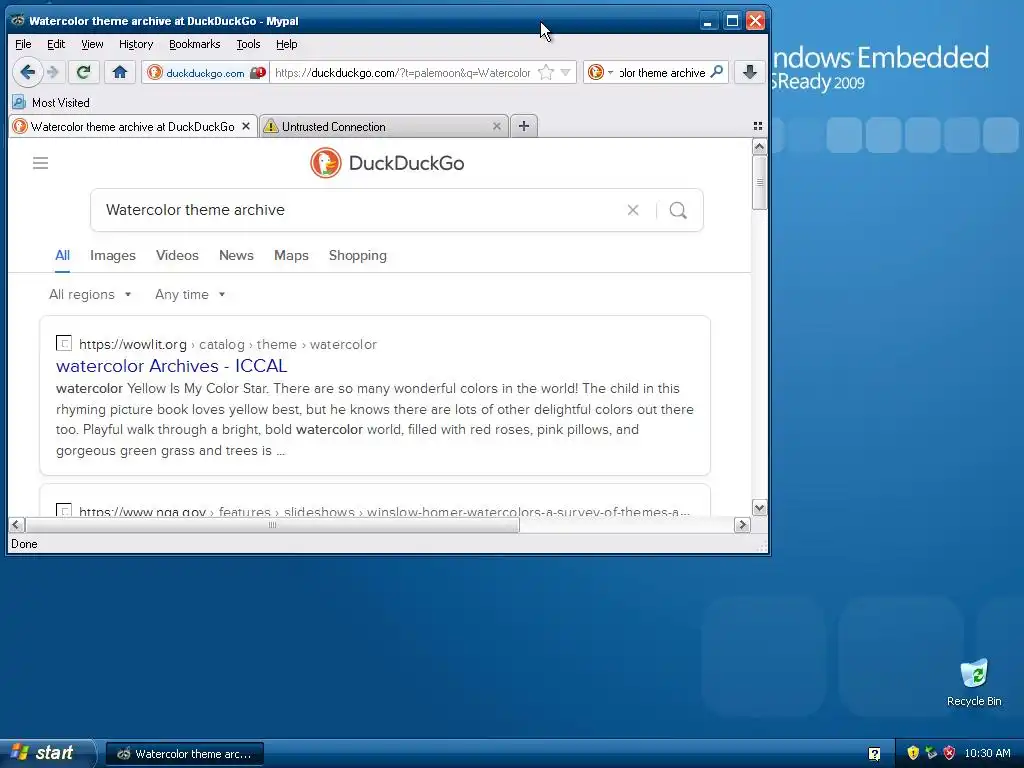Open the downloads panel arrow button
This screenshot has width=1024, height=768.
750,72
